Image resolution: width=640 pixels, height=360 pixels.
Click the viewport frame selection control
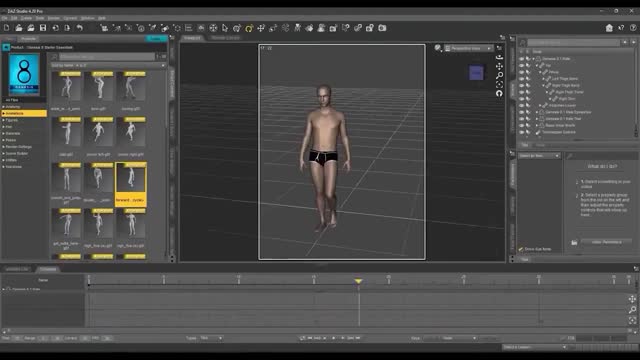pos(499,84)
